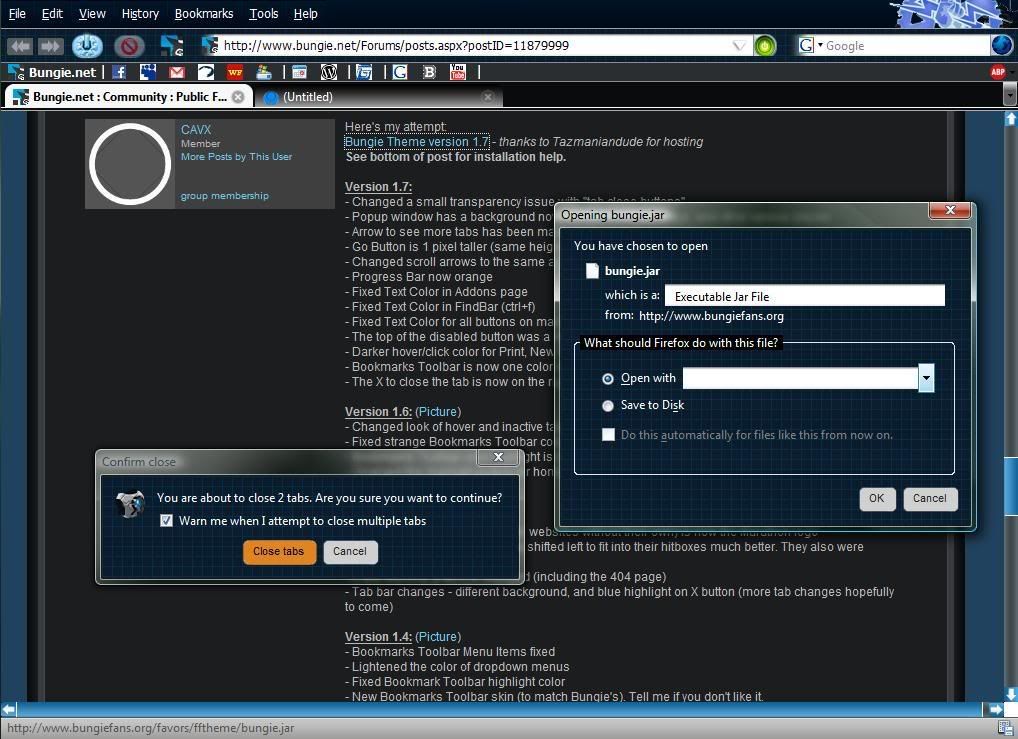The image size is (1018, 739).
Task: Click the green Go button beside URL
Action: pyautogui.click(x=765, y=46)
